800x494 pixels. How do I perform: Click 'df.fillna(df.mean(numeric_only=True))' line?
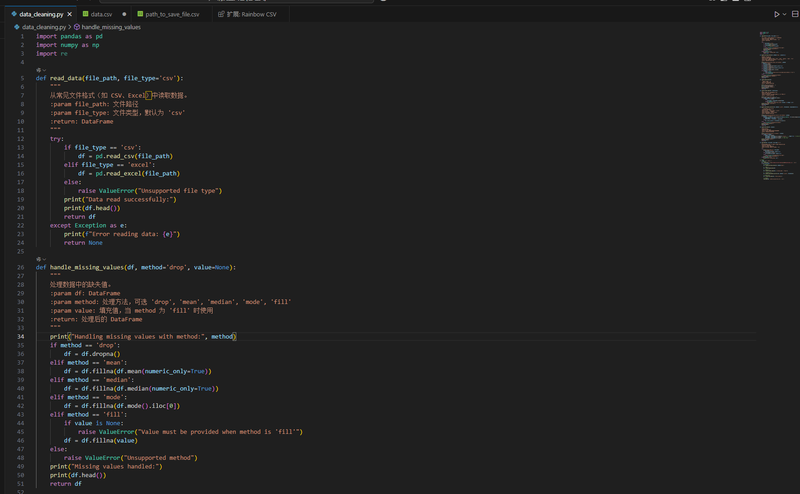point(137,371)
